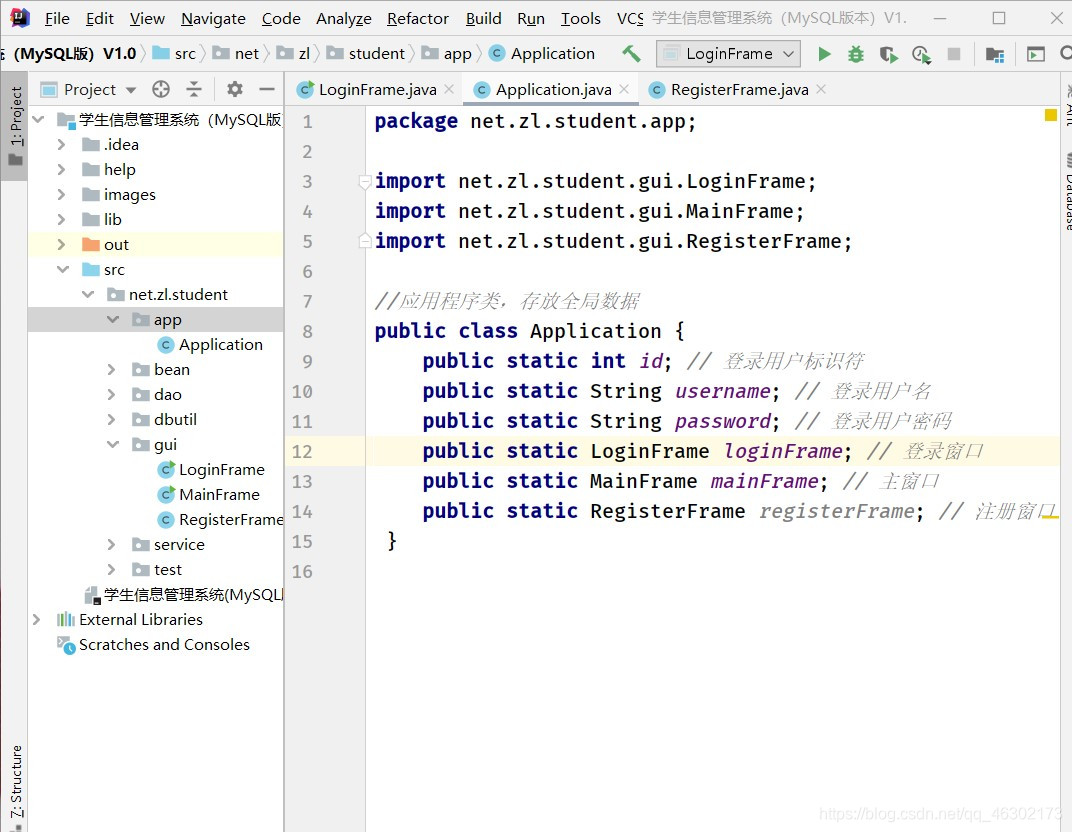Expand the help folder
This screenshot has height=832, width=1072.
[62, 170]
